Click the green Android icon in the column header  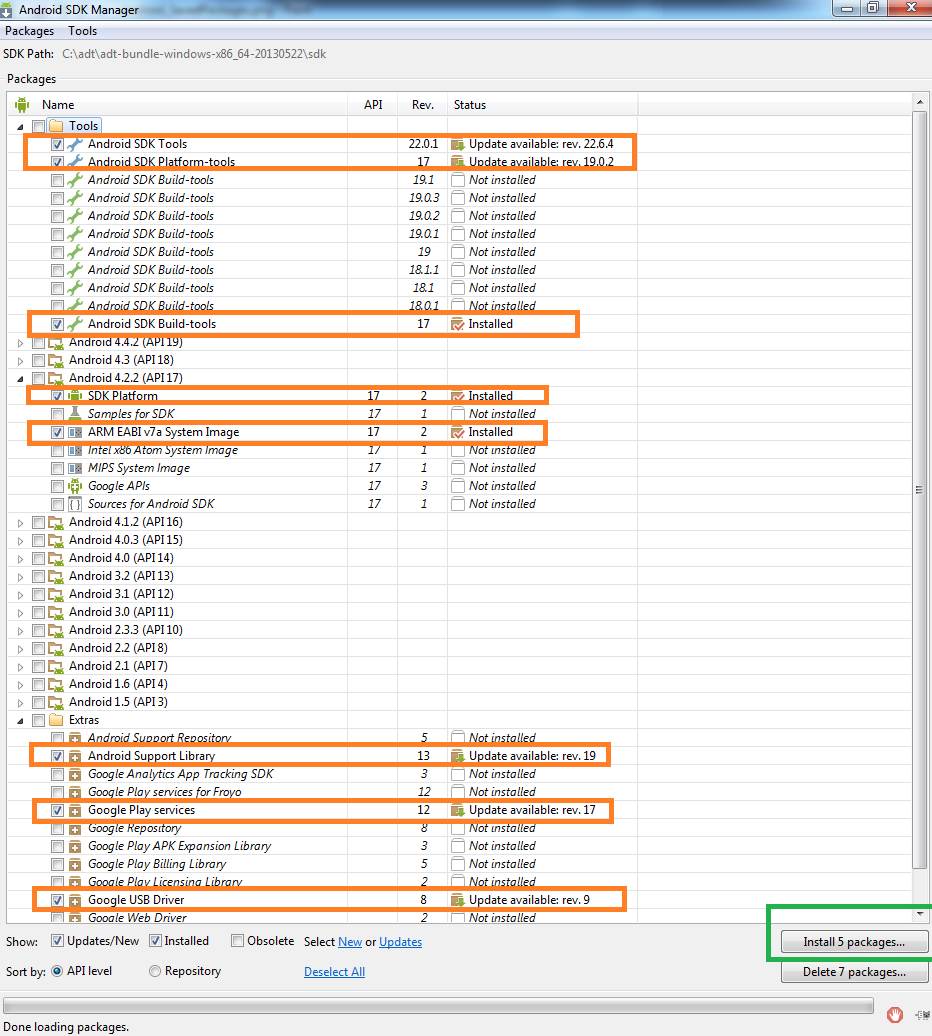pos(22,104)
